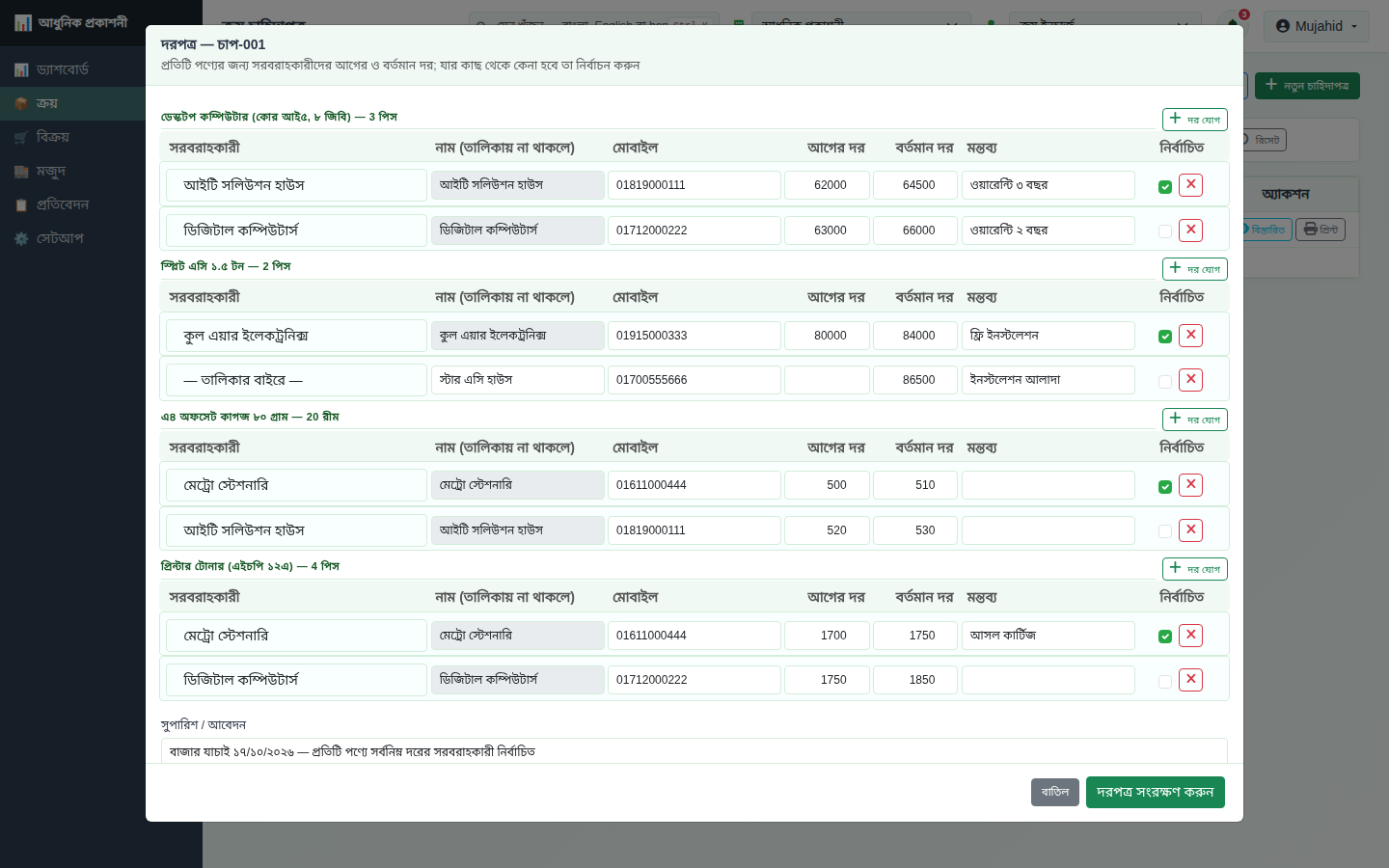Click the mobile field showing 01700555666

click(694, 380)
